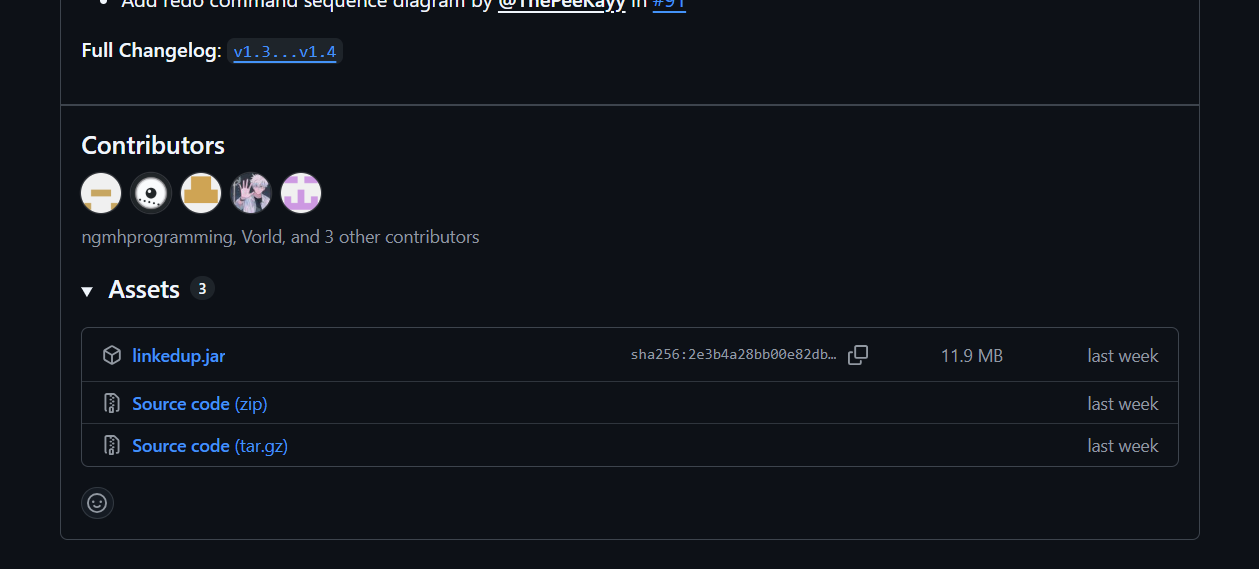Open the first contributor avatar with white dash
Screen dimensions: 1259x569
(x=101, y=193)
